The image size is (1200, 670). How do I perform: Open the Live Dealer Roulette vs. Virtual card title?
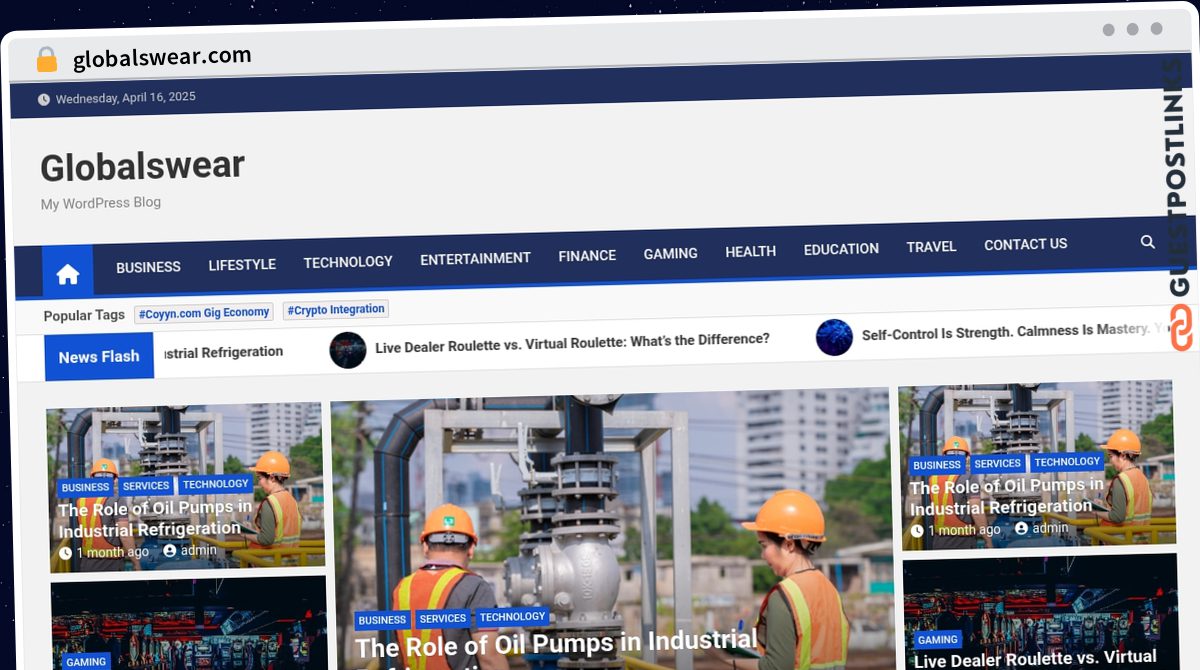point(1035,659)
